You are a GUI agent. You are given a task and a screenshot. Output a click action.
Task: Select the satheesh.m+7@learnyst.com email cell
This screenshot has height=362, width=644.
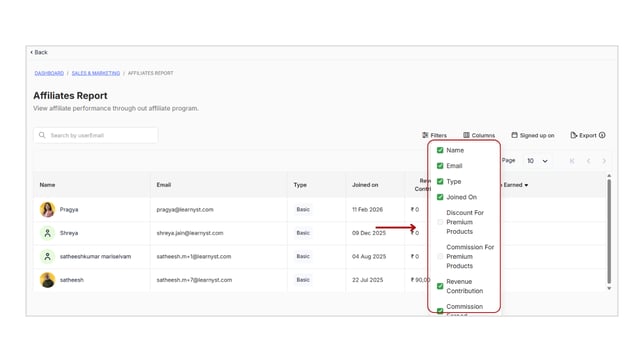pyautogui.click(x=194, y=280)
